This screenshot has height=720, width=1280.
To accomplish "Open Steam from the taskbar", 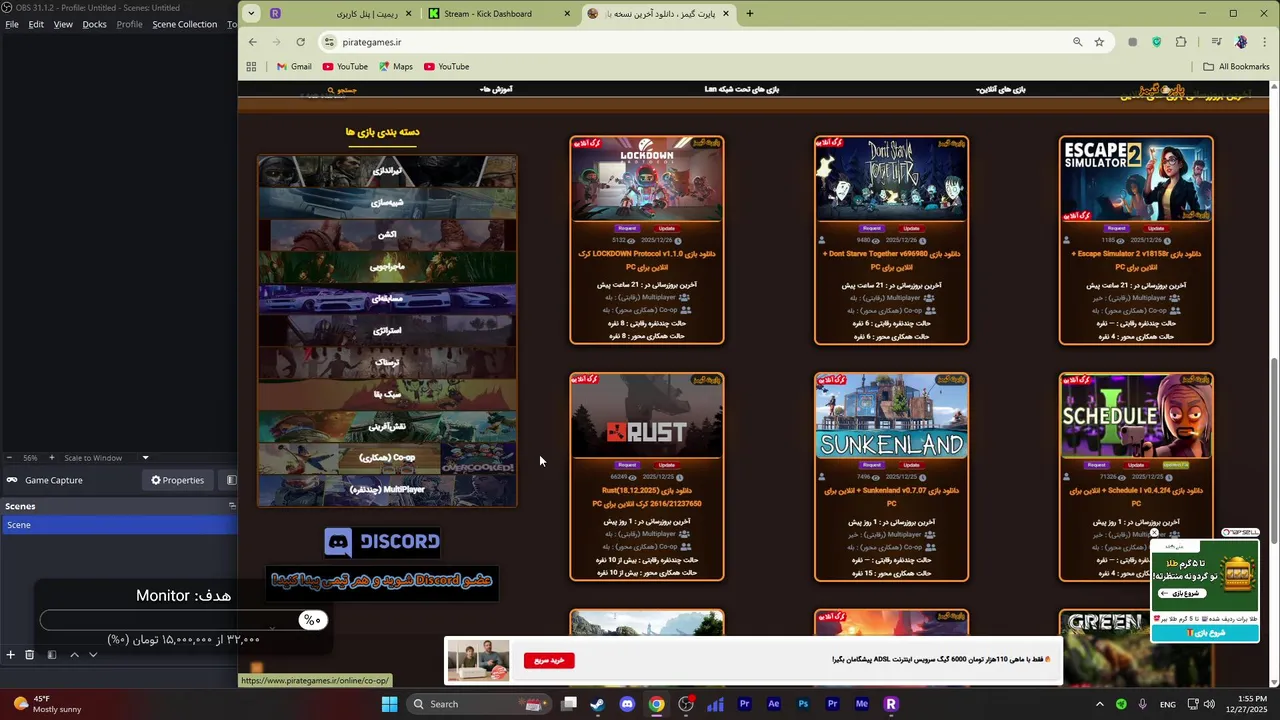I will [x=597, y=704].
